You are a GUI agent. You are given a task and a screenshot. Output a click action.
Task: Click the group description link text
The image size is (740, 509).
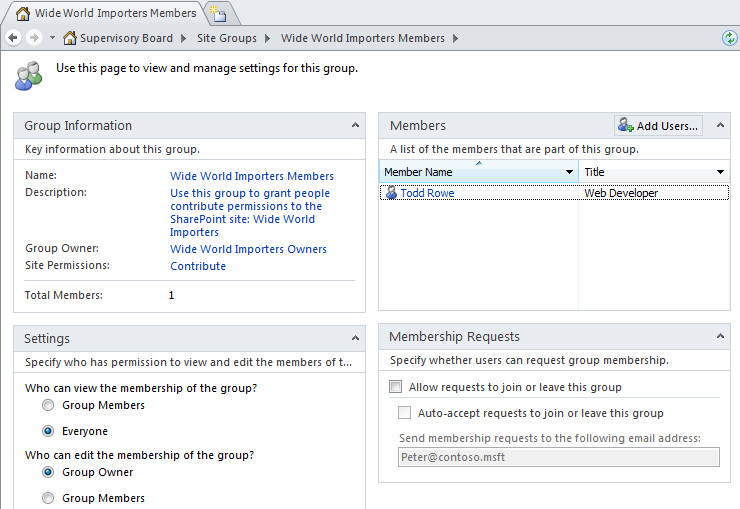pos(250,213)
